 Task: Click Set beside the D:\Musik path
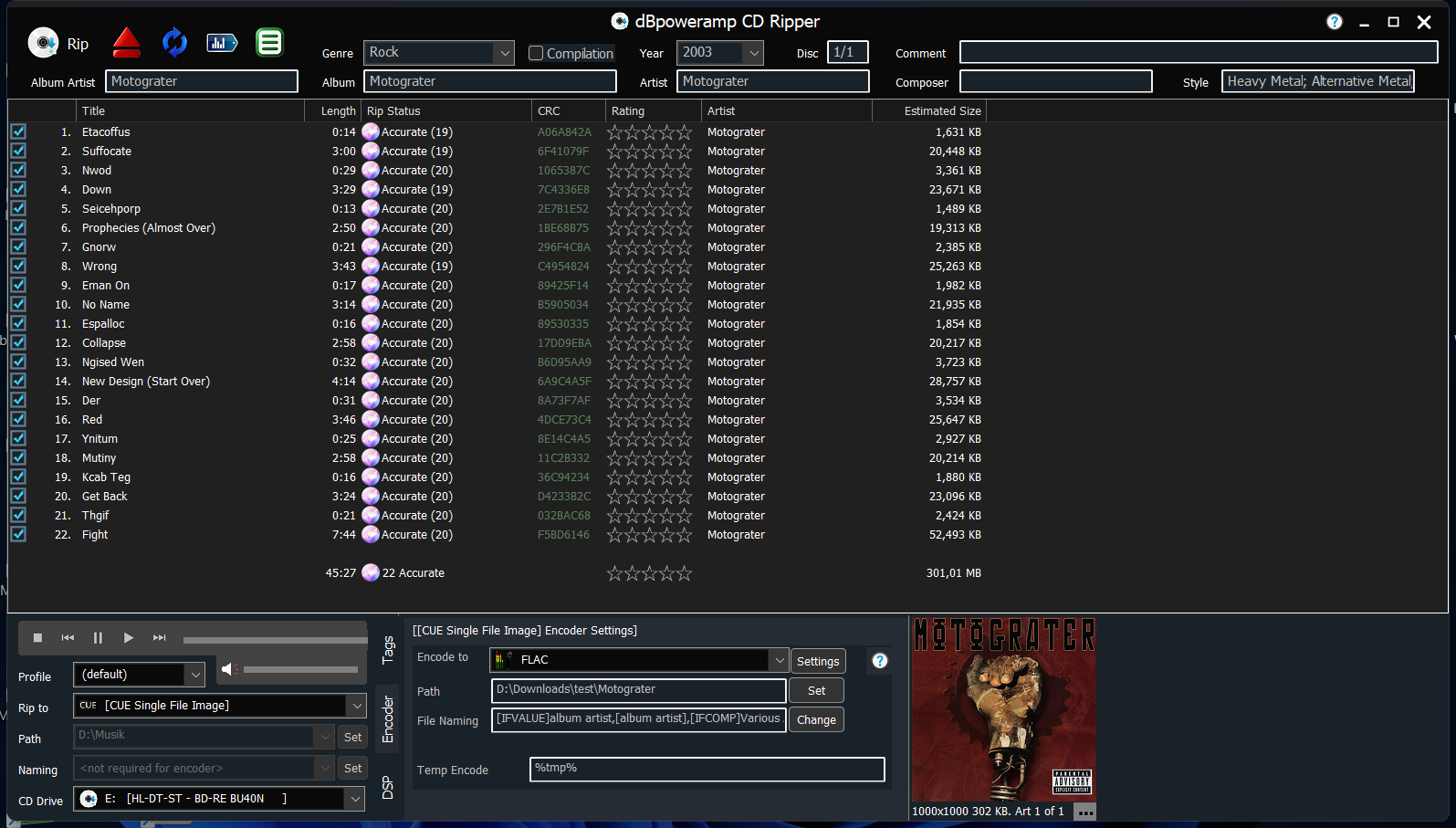tap(353, 737)
